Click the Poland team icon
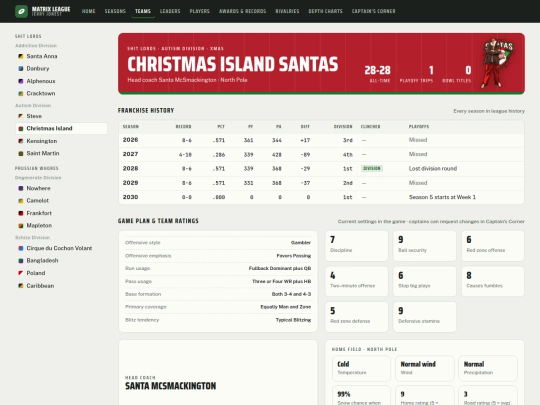The width and height of the screenshot is (540, 405). click(21, 273)
